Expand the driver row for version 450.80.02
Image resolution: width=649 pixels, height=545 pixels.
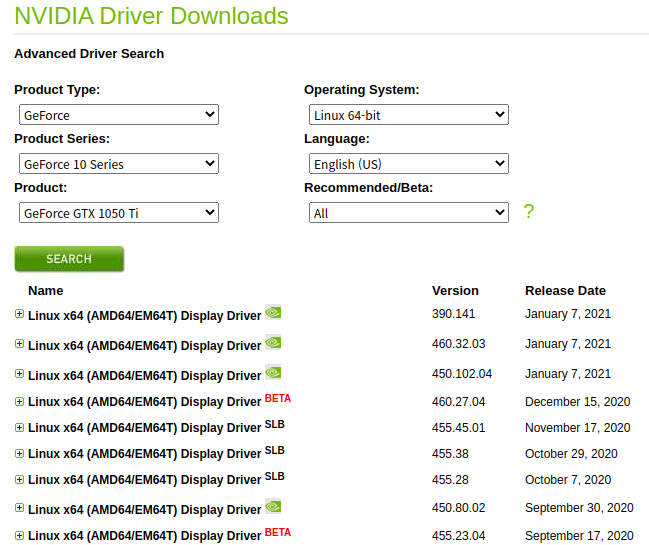19,508
